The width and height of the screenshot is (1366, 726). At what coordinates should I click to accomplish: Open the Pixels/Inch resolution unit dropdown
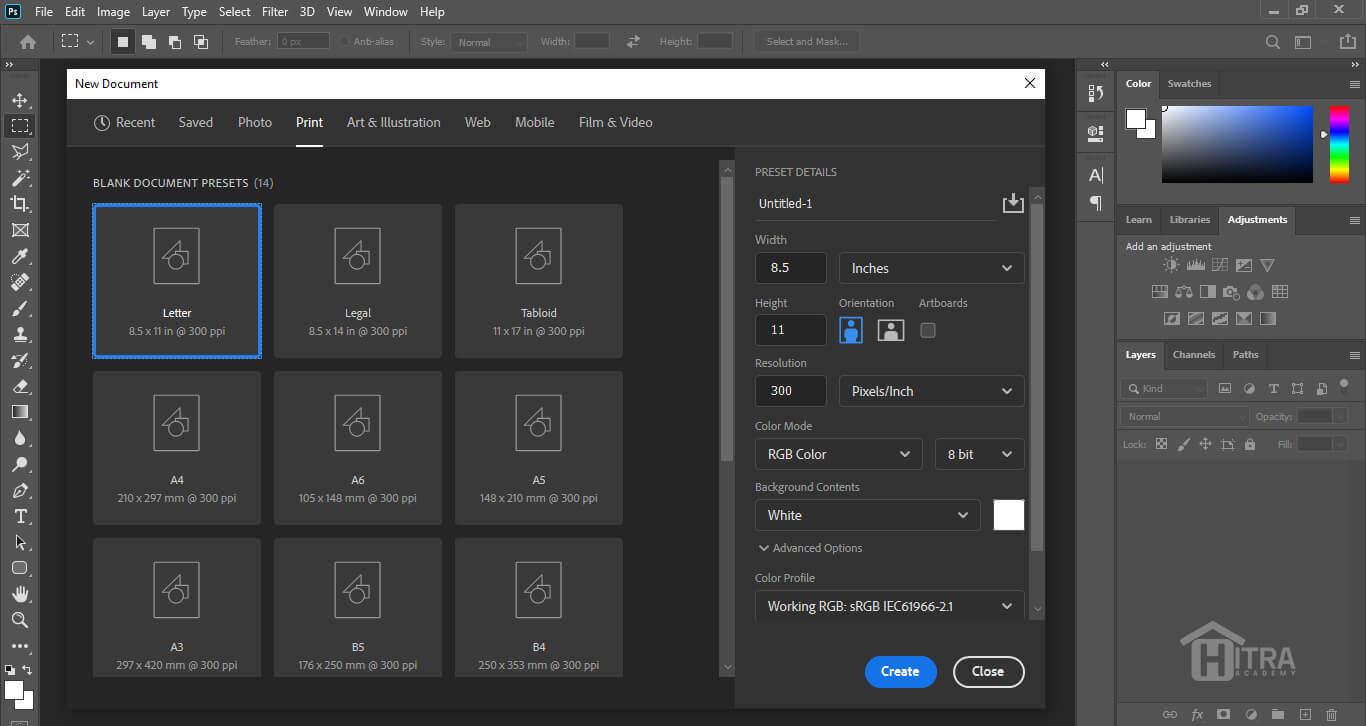coord(932,391)
